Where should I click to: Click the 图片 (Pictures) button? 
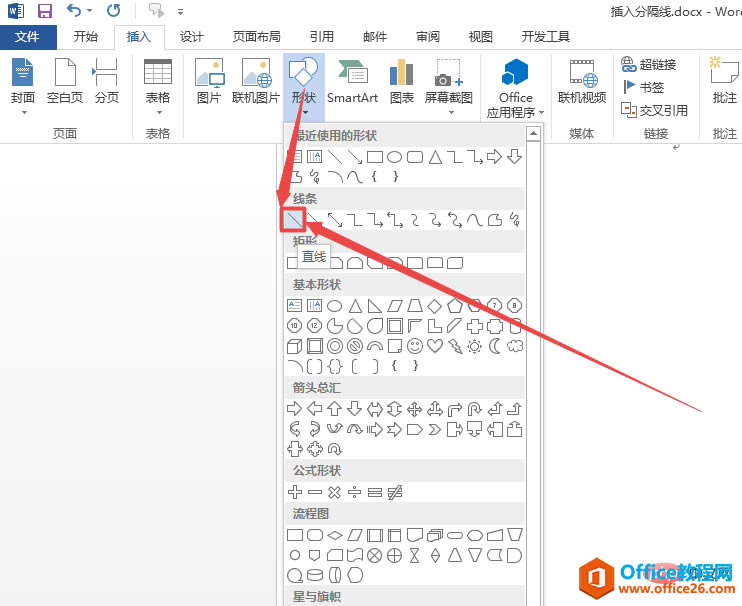(209, 81)
